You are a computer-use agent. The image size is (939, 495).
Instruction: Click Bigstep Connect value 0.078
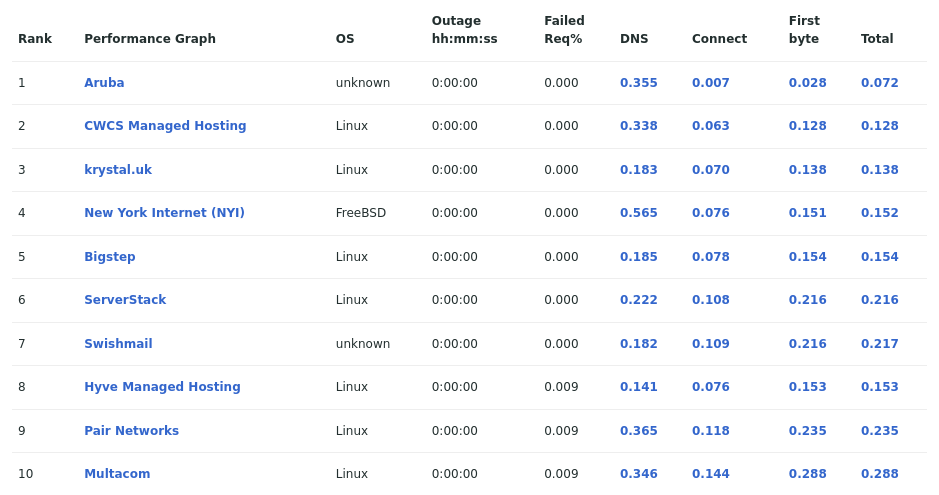[711, 256]
